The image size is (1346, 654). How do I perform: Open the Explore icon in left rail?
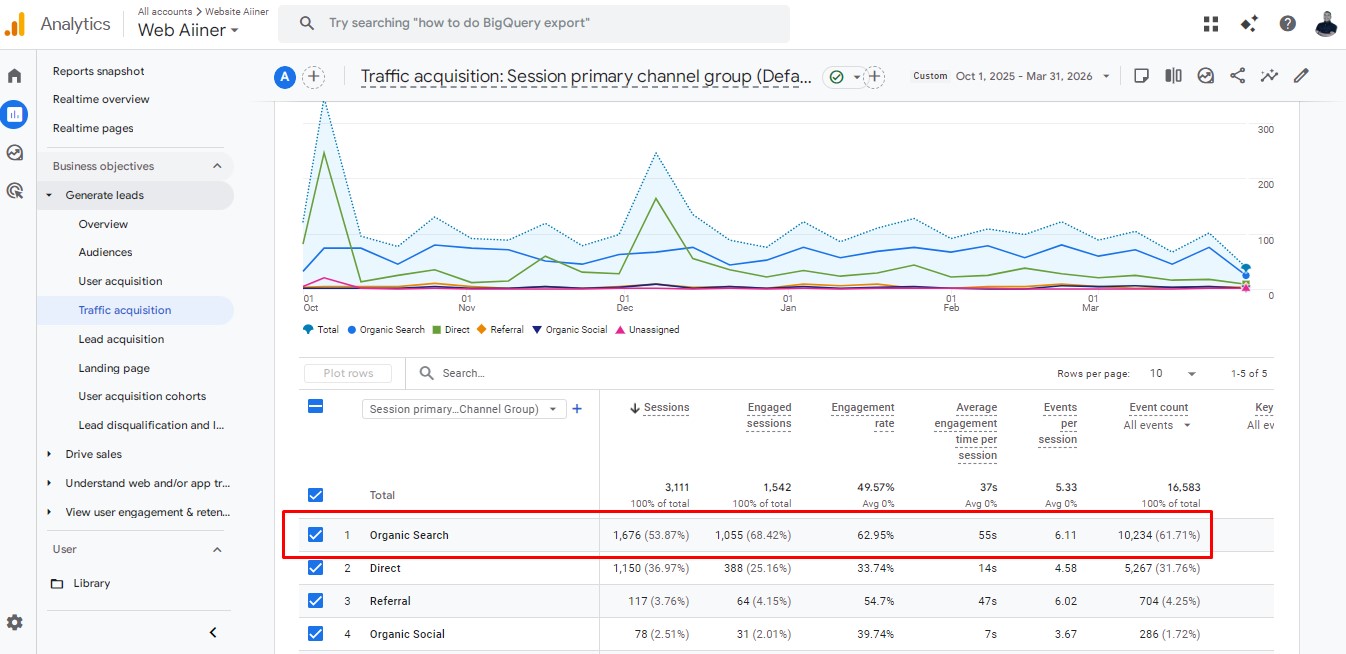point(14,153)
